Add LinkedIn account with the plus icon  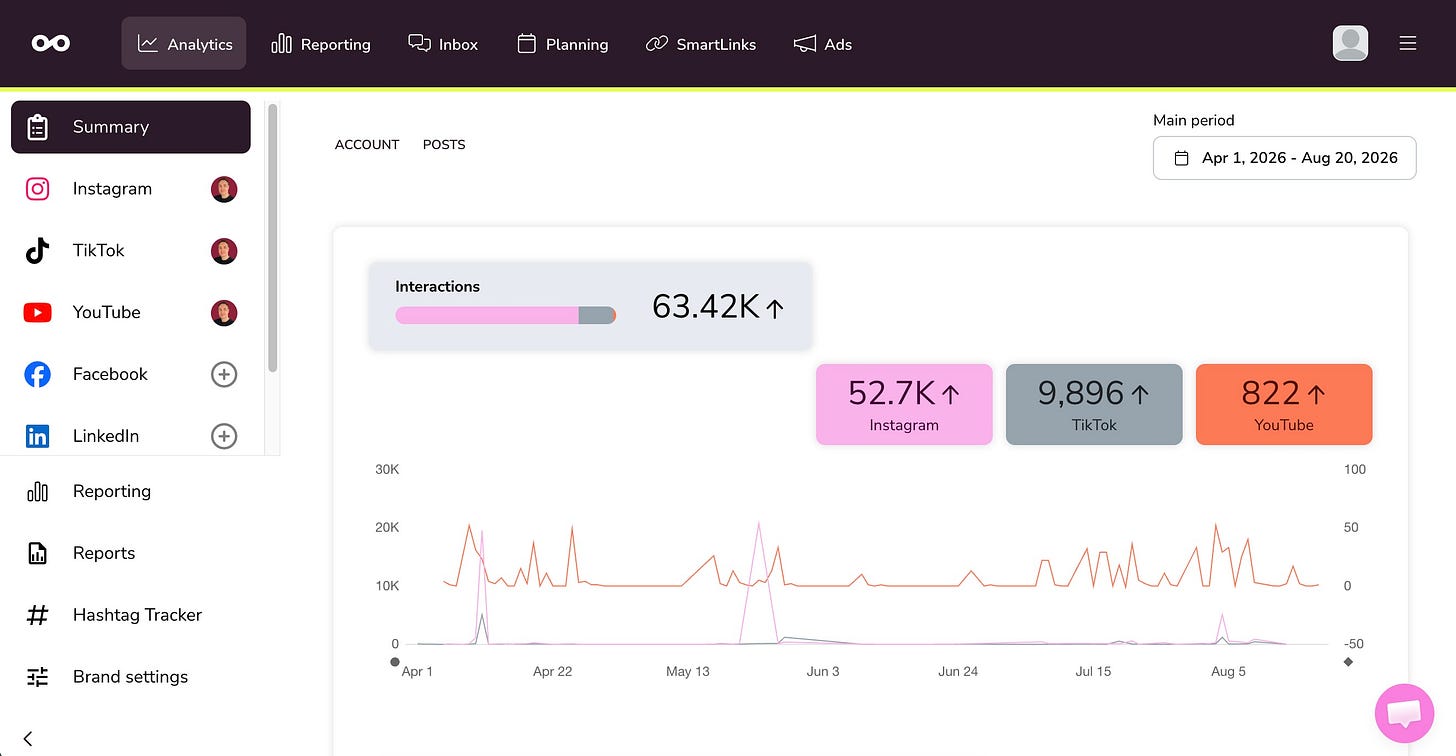click(x=224, y=436)
